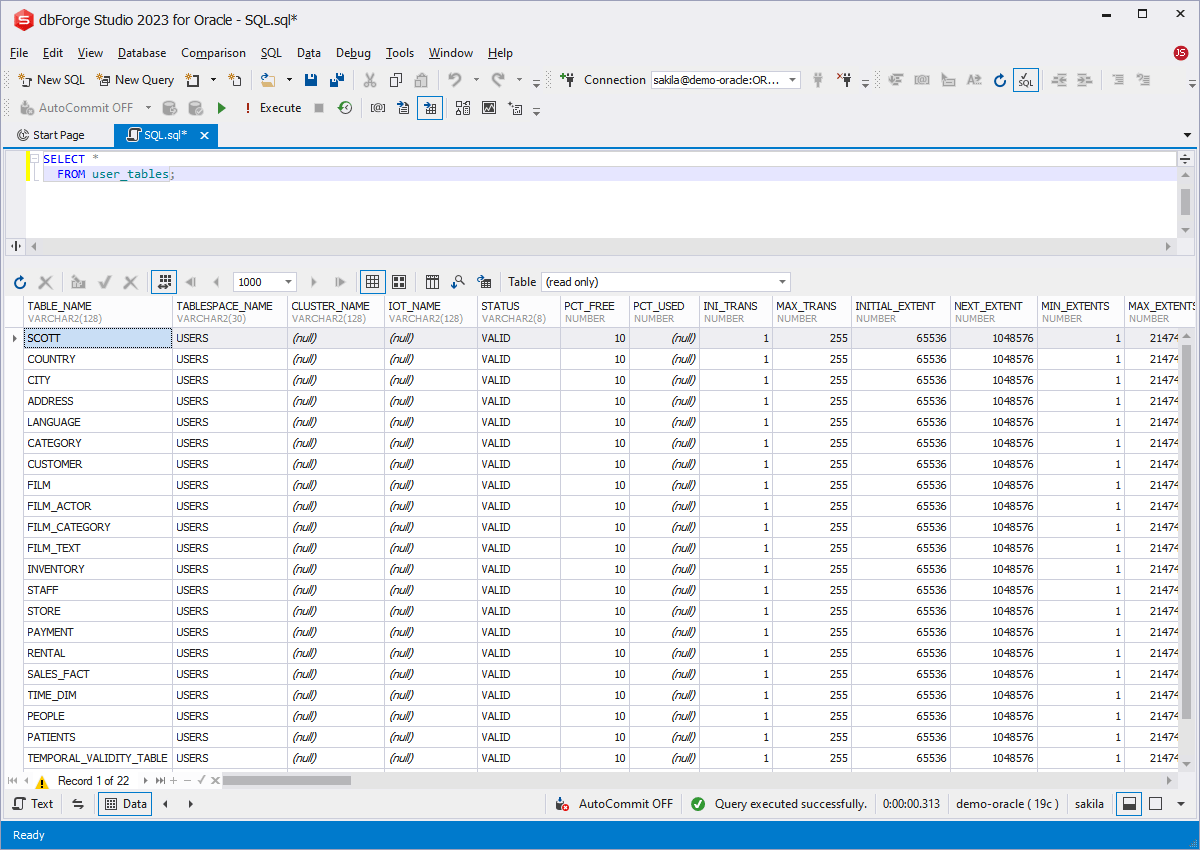Click the swap views icon next to Text
Screen dimensions: 1200x850
coord(78,803)
